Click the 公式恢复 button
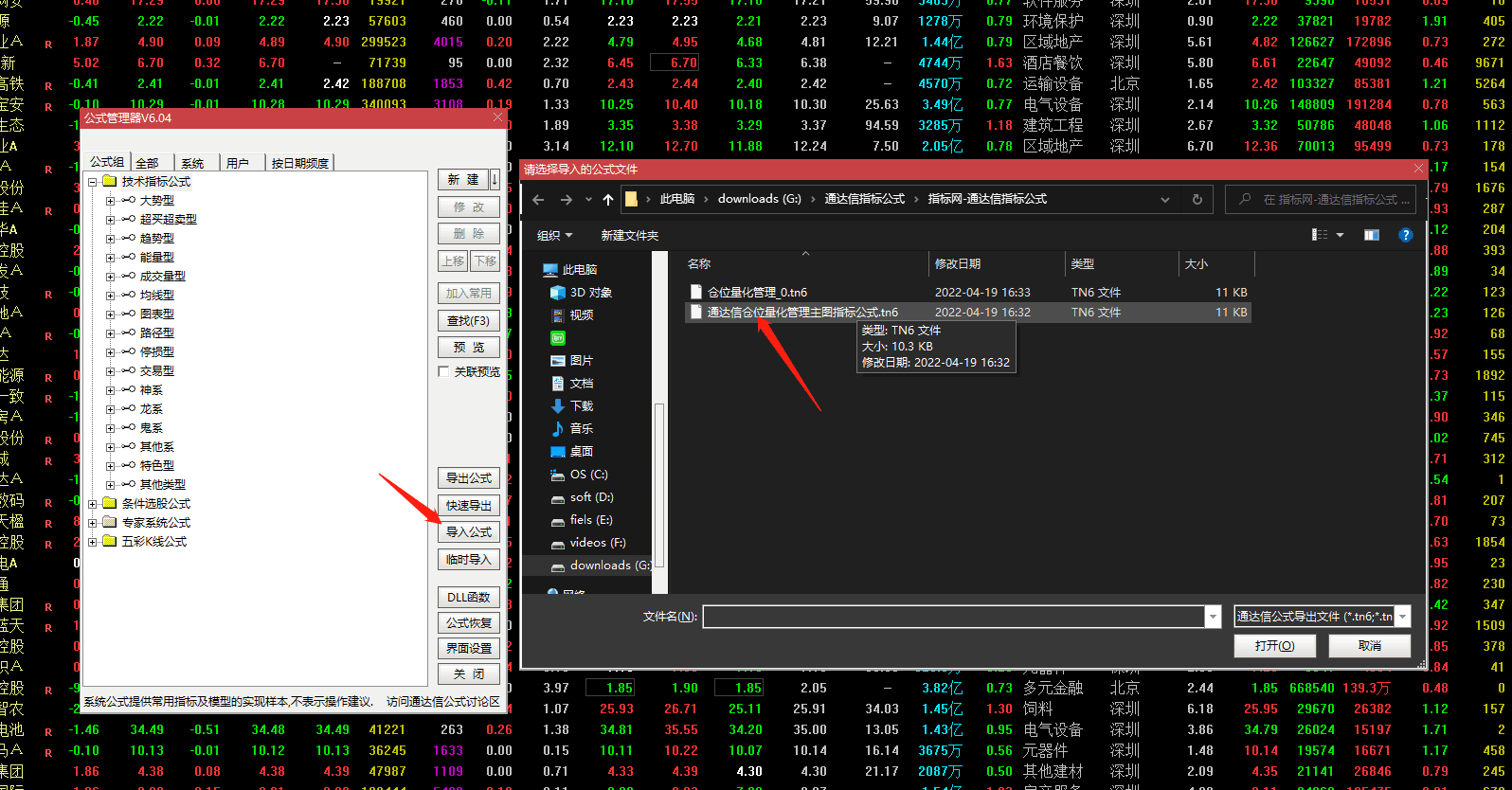Image resolution: width=1512 pixels, height=790 pixels. pos(469,623)
